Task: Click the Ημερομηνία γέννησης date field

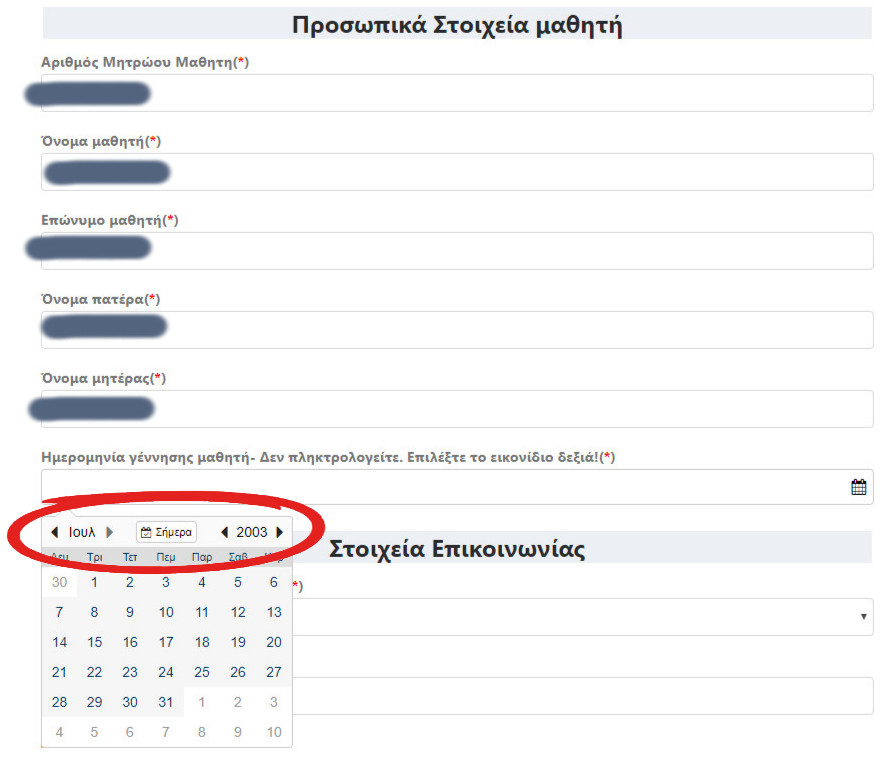Action: pos(440,487)
